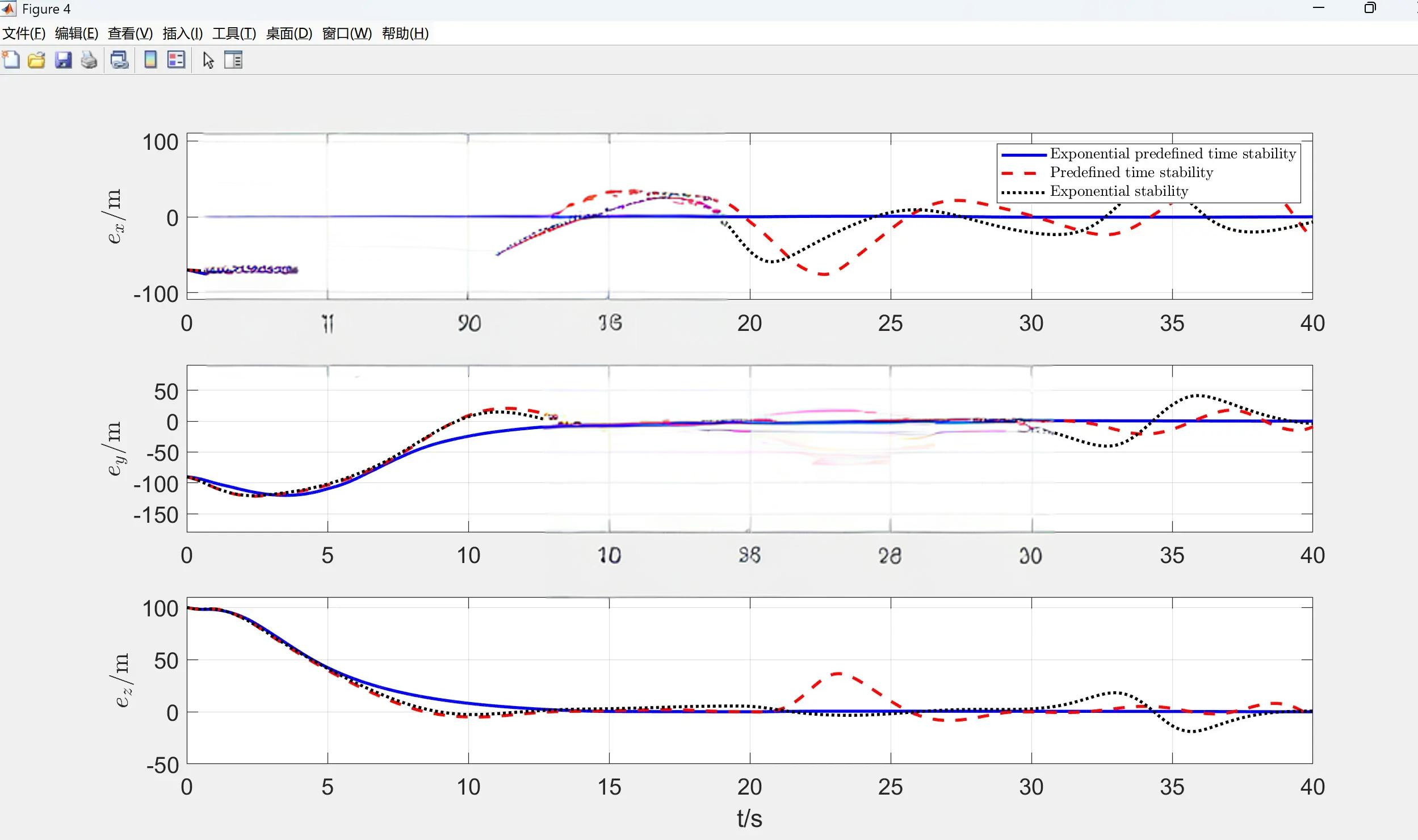Open the 桌面(D) menu
Viewport: 1418px width, 840px height.
click(289, 33)
